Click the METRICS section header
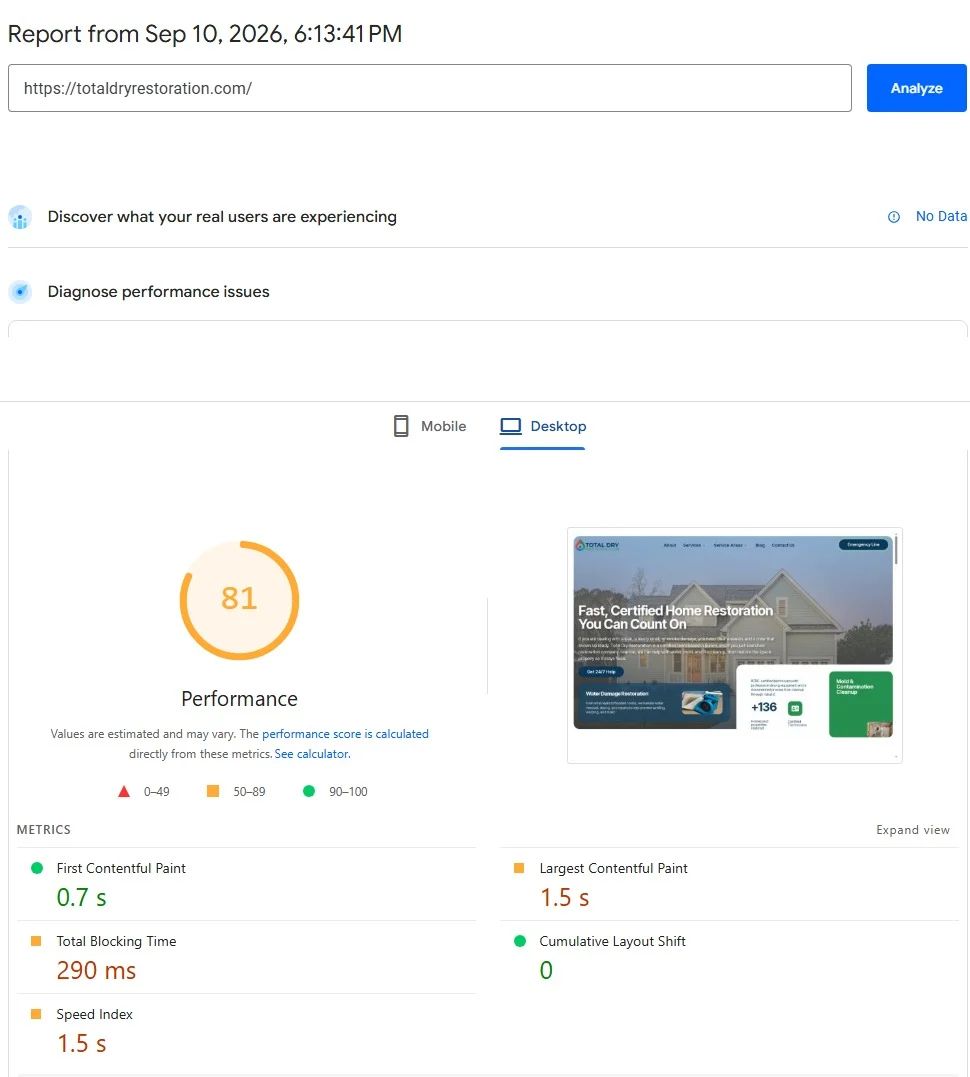970x1077 pixels. coord(43,830)
